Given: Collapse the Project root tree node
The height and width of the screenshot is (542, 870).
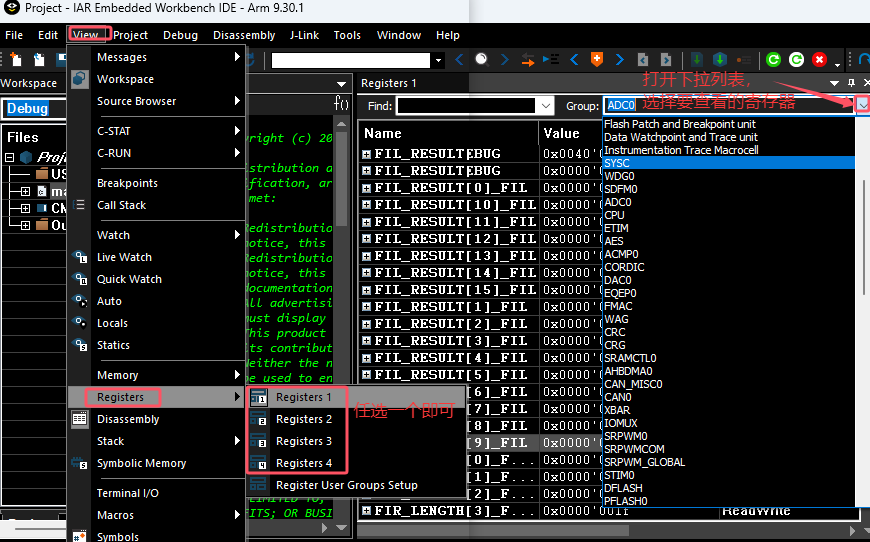Looking at the screenshot, I should [9, 157].
